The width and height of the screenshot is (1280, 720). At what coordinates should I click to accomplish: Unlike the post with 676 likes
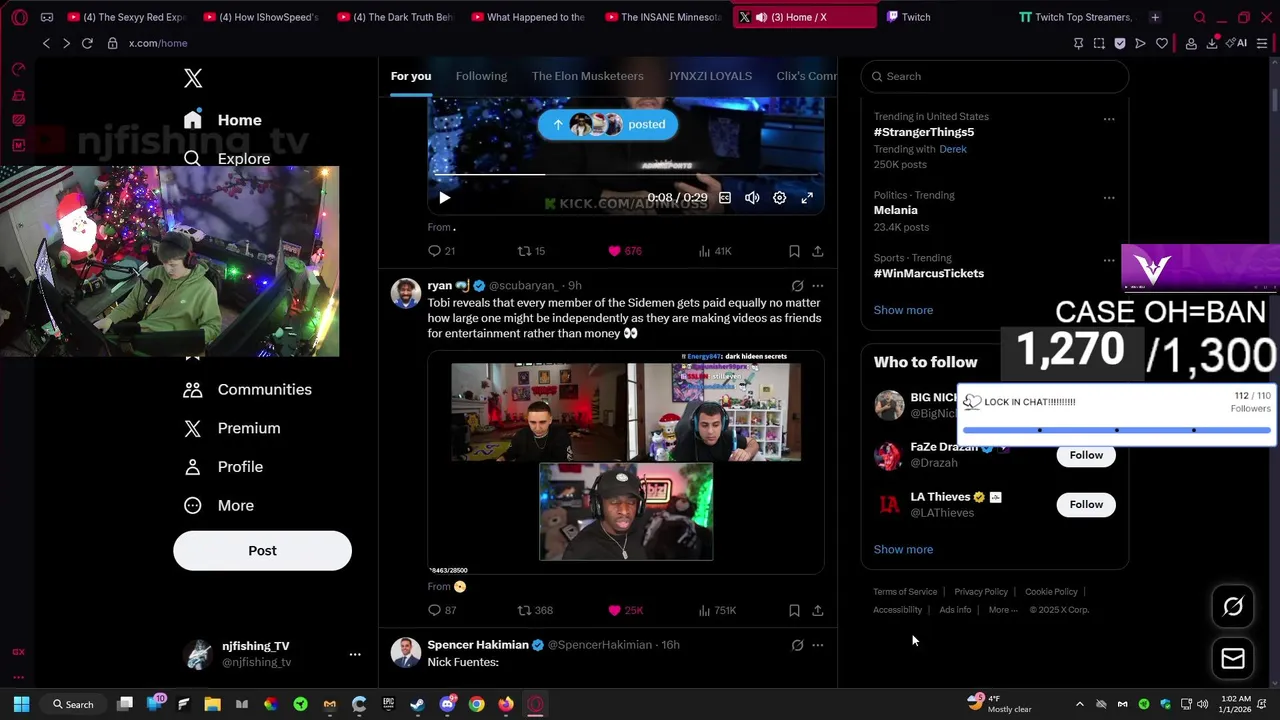click(x=625, y=251)
